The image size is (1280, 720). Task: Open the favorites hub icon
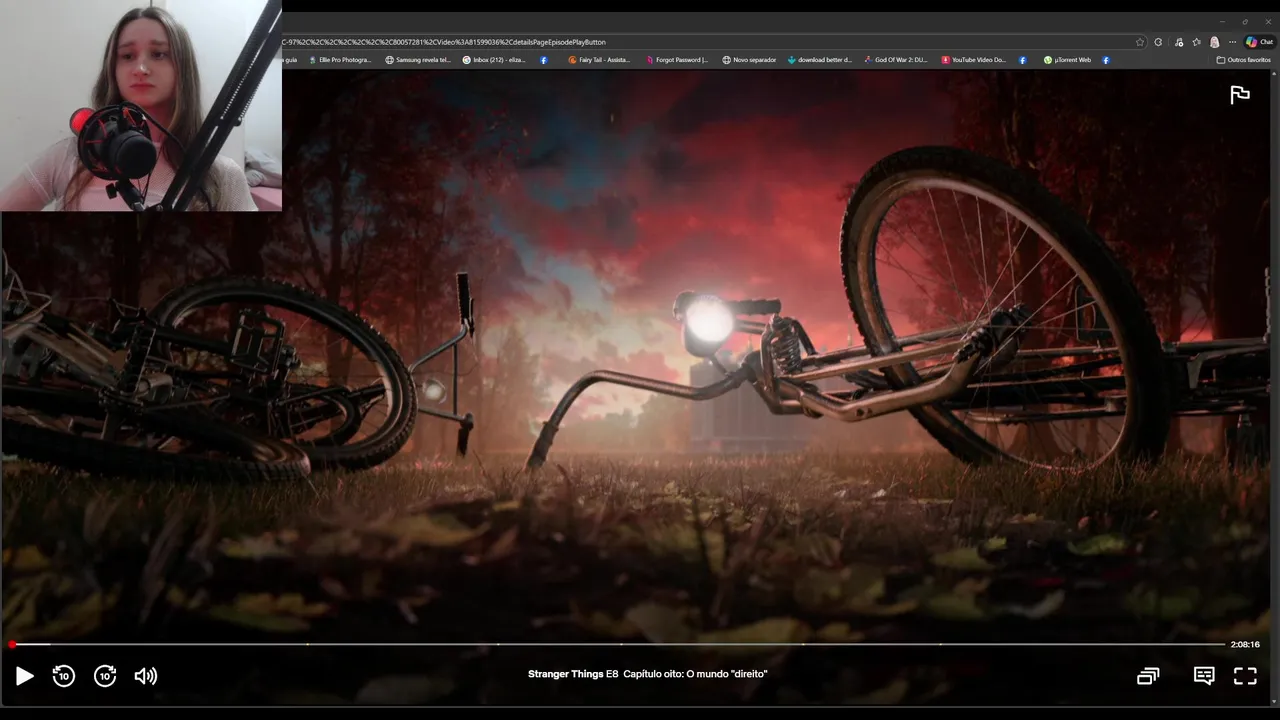coord(1196,42)
